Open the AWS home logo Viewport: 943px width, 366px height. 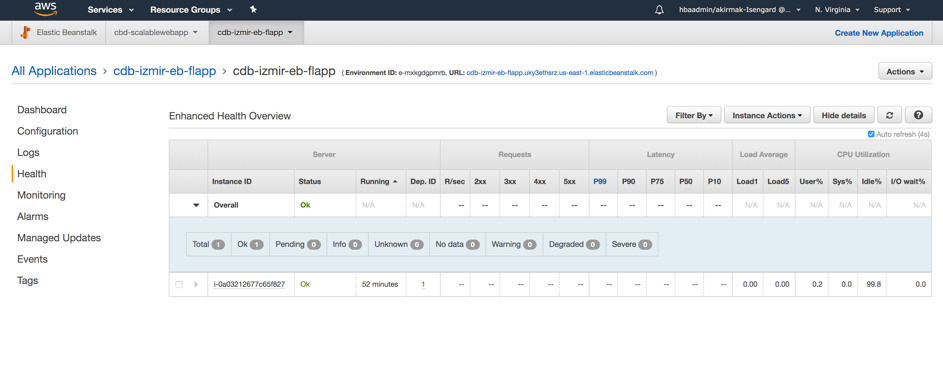pyautogui.click(x=46, y=9)
